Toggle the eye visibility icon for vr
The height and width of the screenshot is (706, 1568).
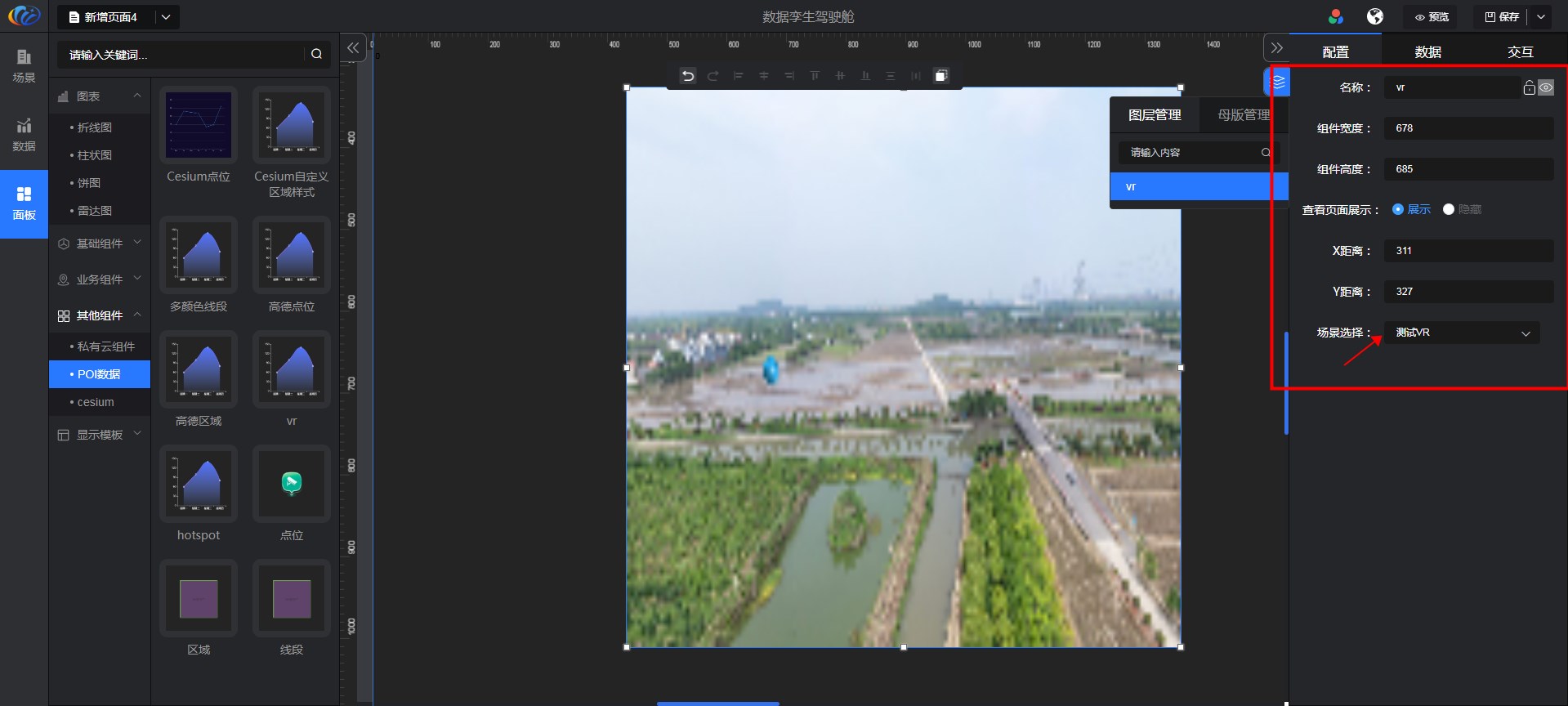point(1546,87)
